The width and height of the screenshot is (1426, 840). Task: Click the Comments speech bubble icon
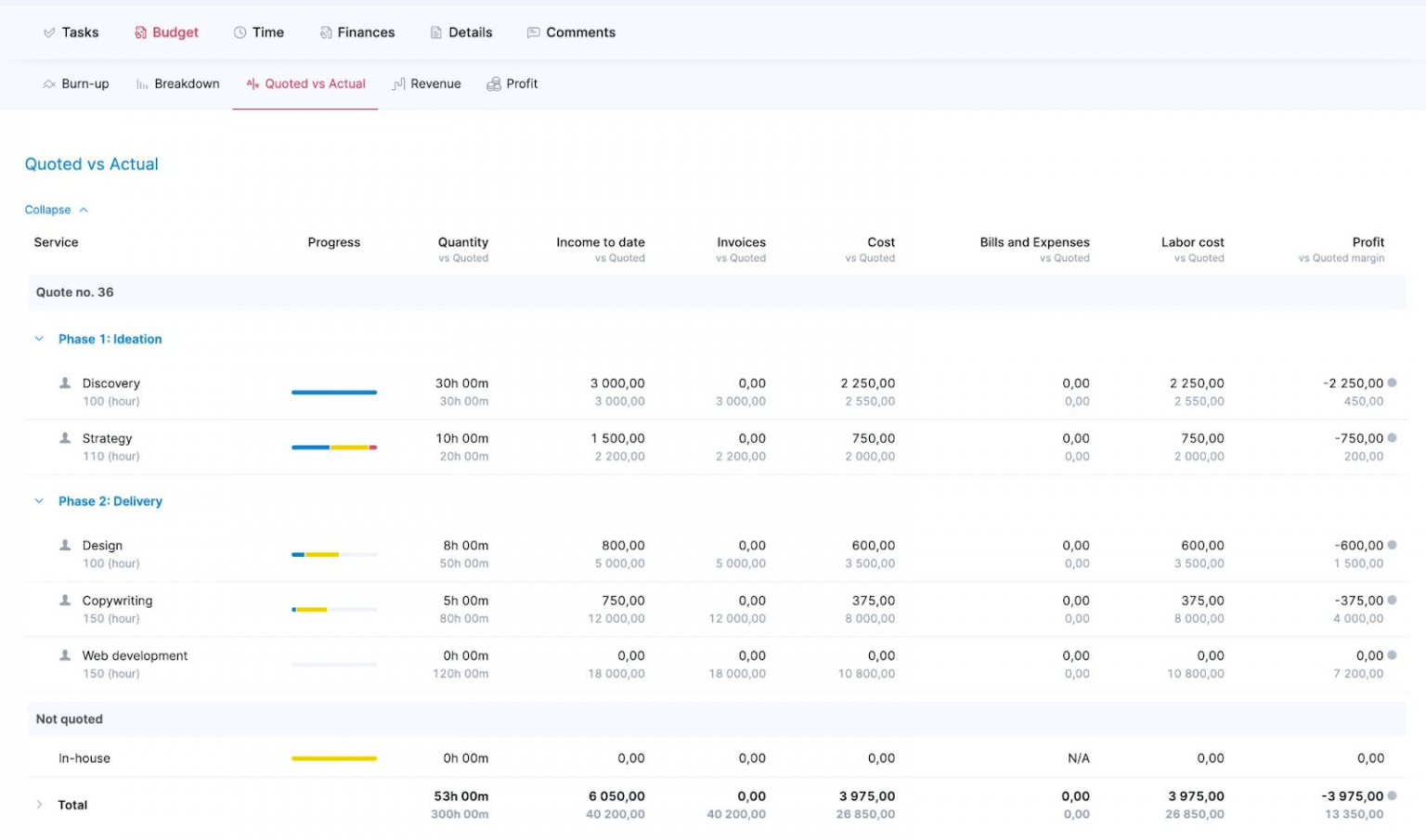tap(532, 32)
